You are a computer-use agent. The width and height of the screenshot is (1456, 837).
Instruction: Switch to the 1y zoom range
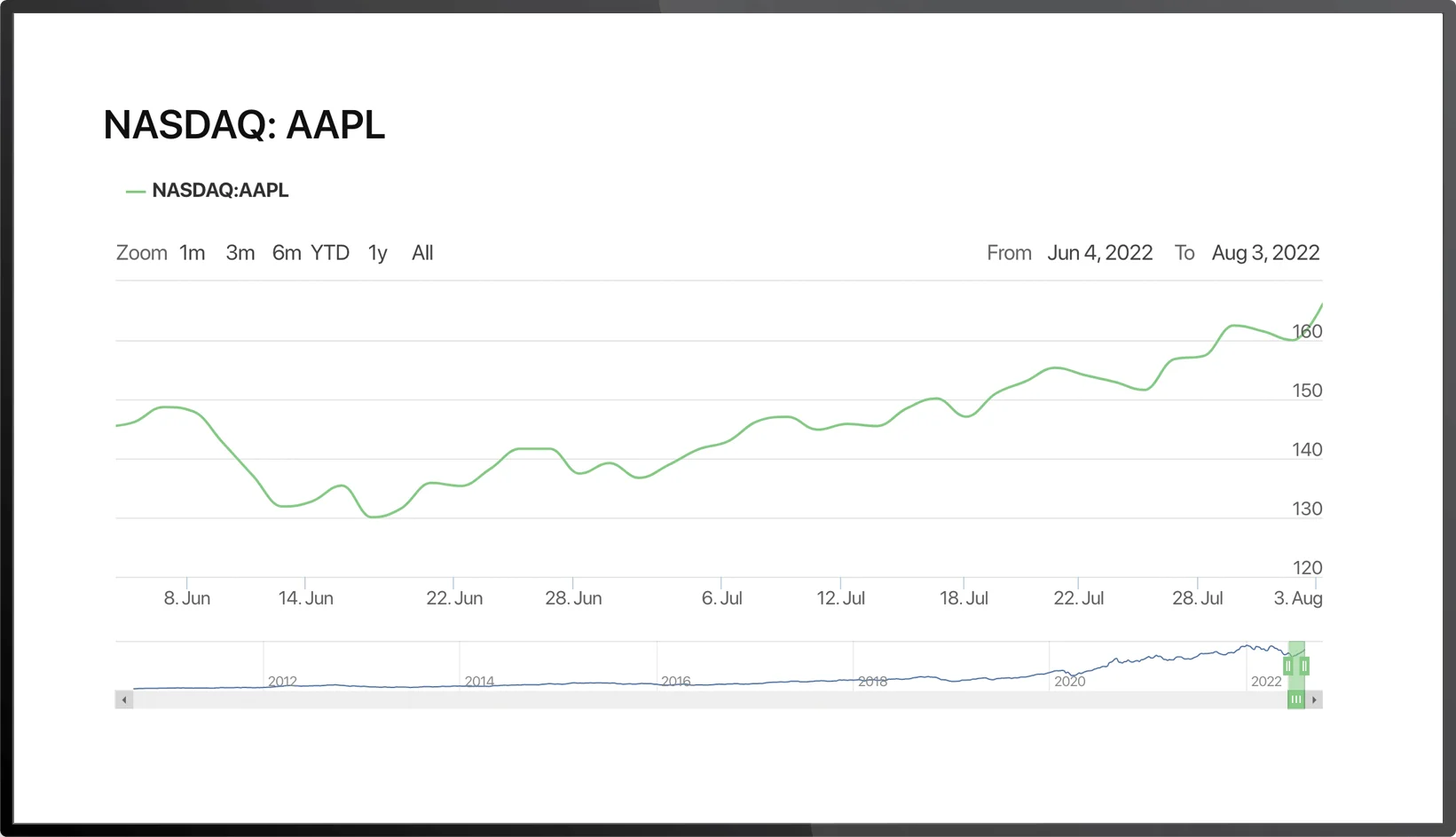pos(378,253)
